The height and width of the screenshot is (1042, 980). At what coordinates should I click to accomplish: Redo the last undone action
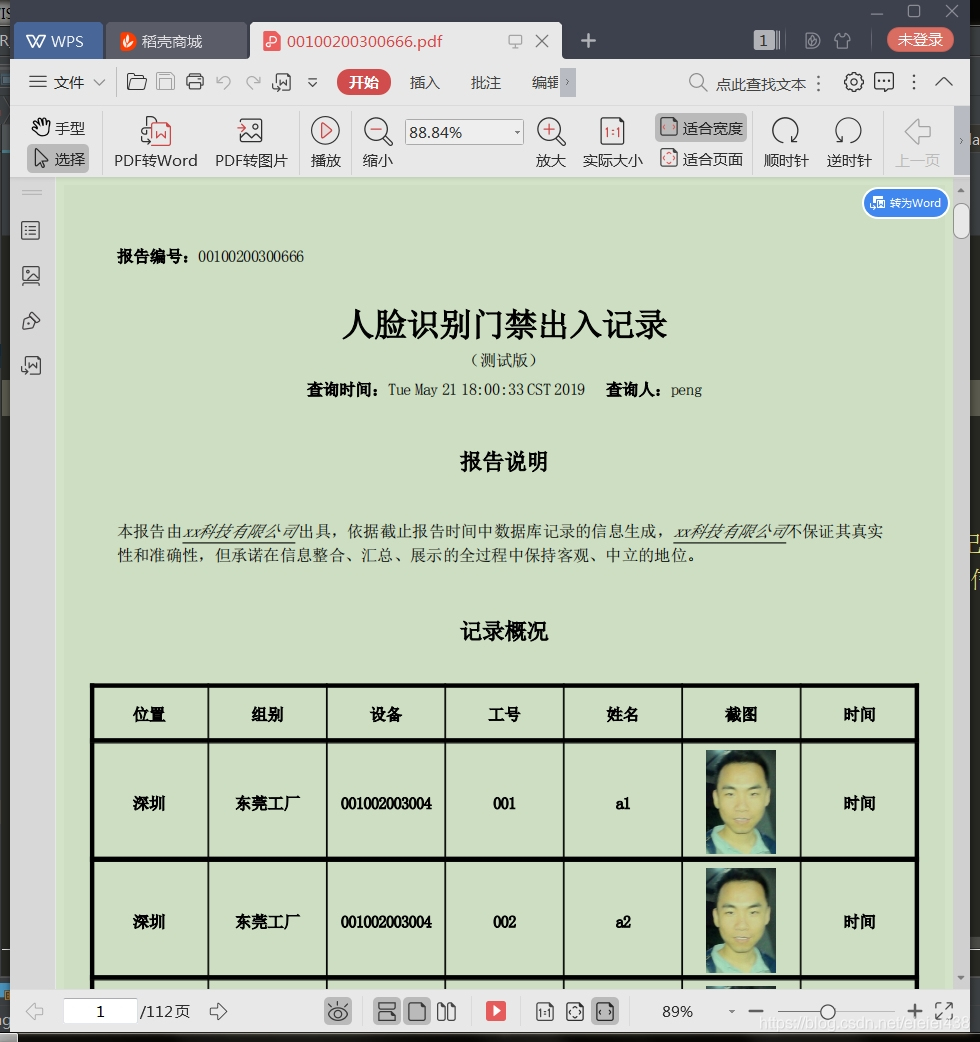[x=252, y=82]
